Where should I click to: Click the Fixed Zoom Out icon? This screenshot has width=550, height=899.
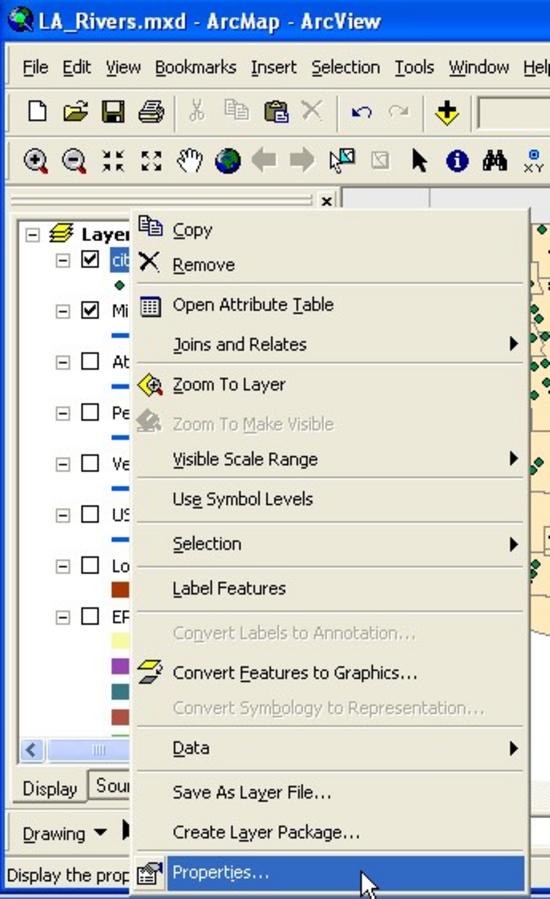click(151, 161)
